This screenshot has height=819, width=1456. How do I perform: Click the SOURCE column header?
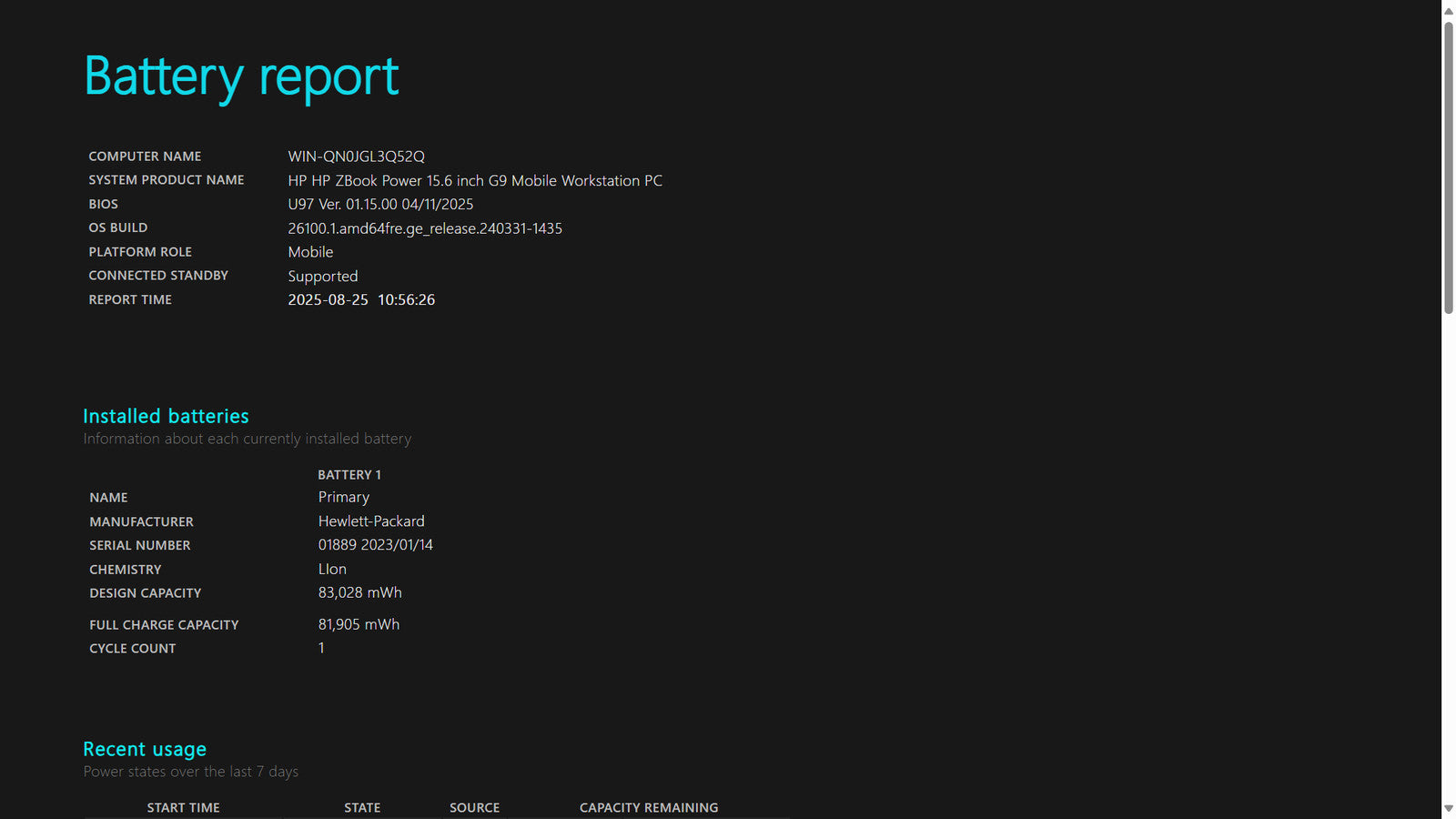(475, 808)
